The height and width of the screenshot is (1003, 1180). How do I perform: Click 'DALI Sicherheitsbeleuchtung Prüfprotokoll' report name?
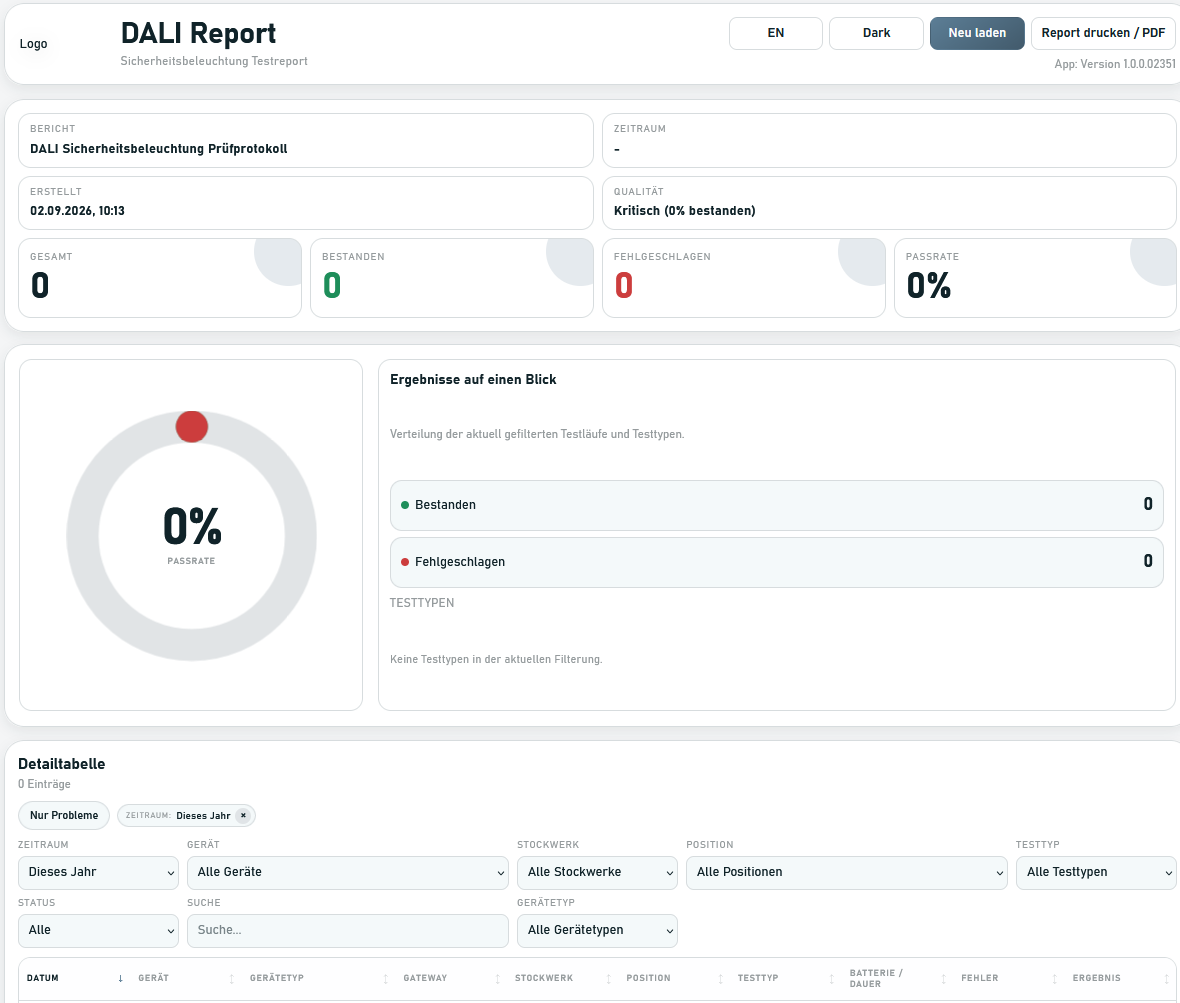[x=159, y=148]
